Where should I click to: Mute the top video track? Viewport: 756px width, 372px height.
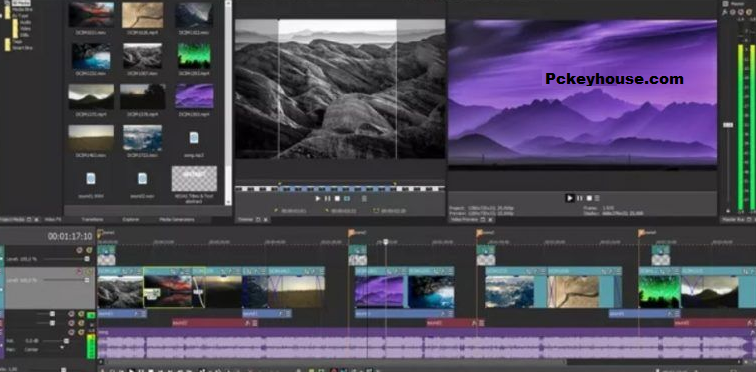click(80, 250)
